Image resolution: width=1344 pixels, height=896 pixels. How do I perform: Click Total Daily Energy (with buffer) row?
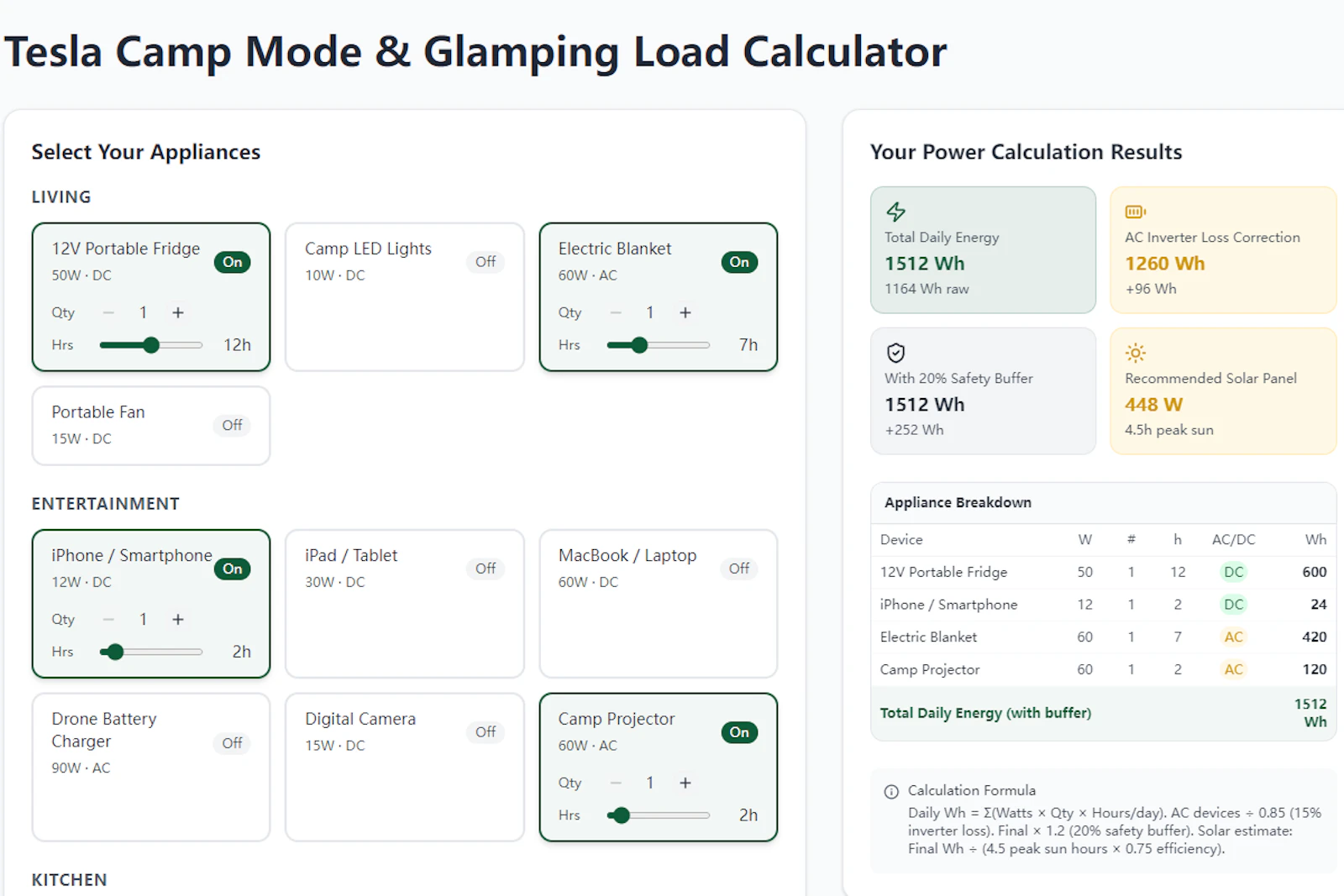[x=1103, y=713]
